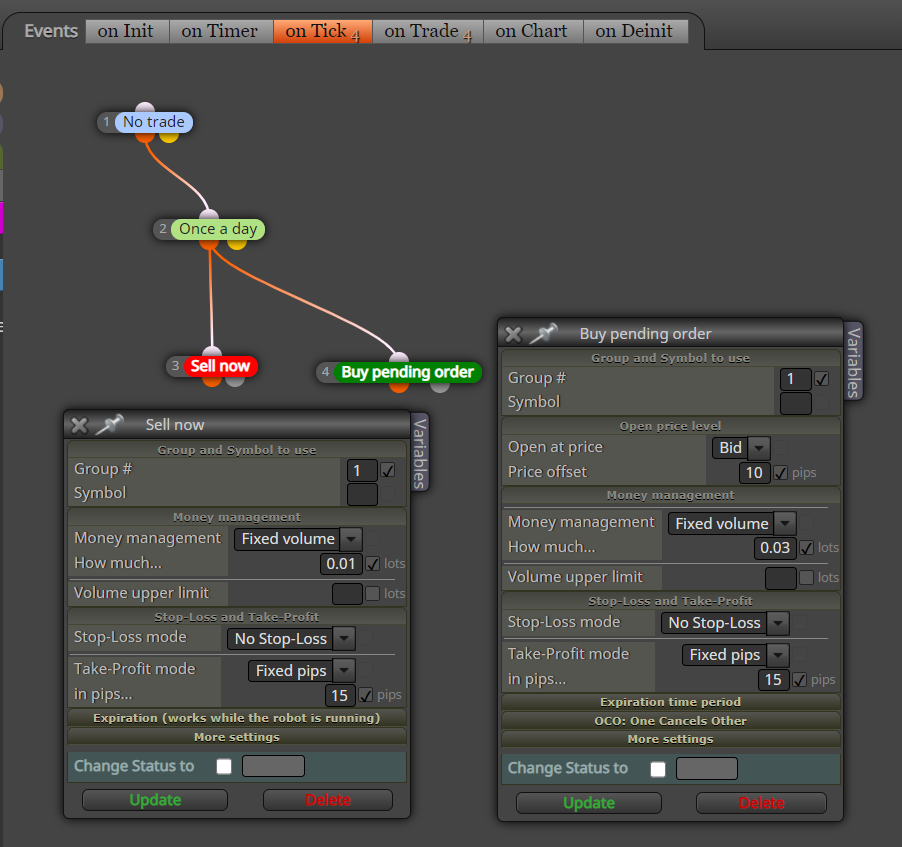
Task: Open the on Deinit tab
Action: 636,31
